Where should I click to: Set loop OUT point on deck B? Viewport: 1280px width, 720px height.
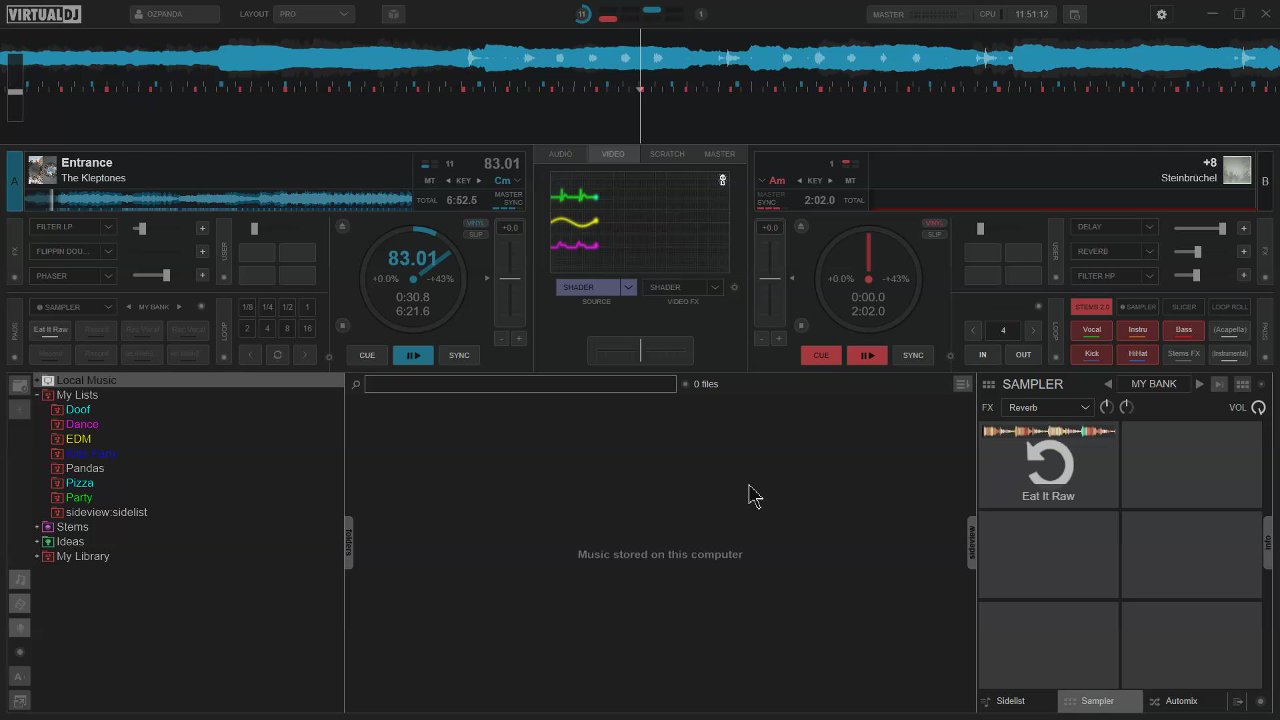(x=1023, y=355)
